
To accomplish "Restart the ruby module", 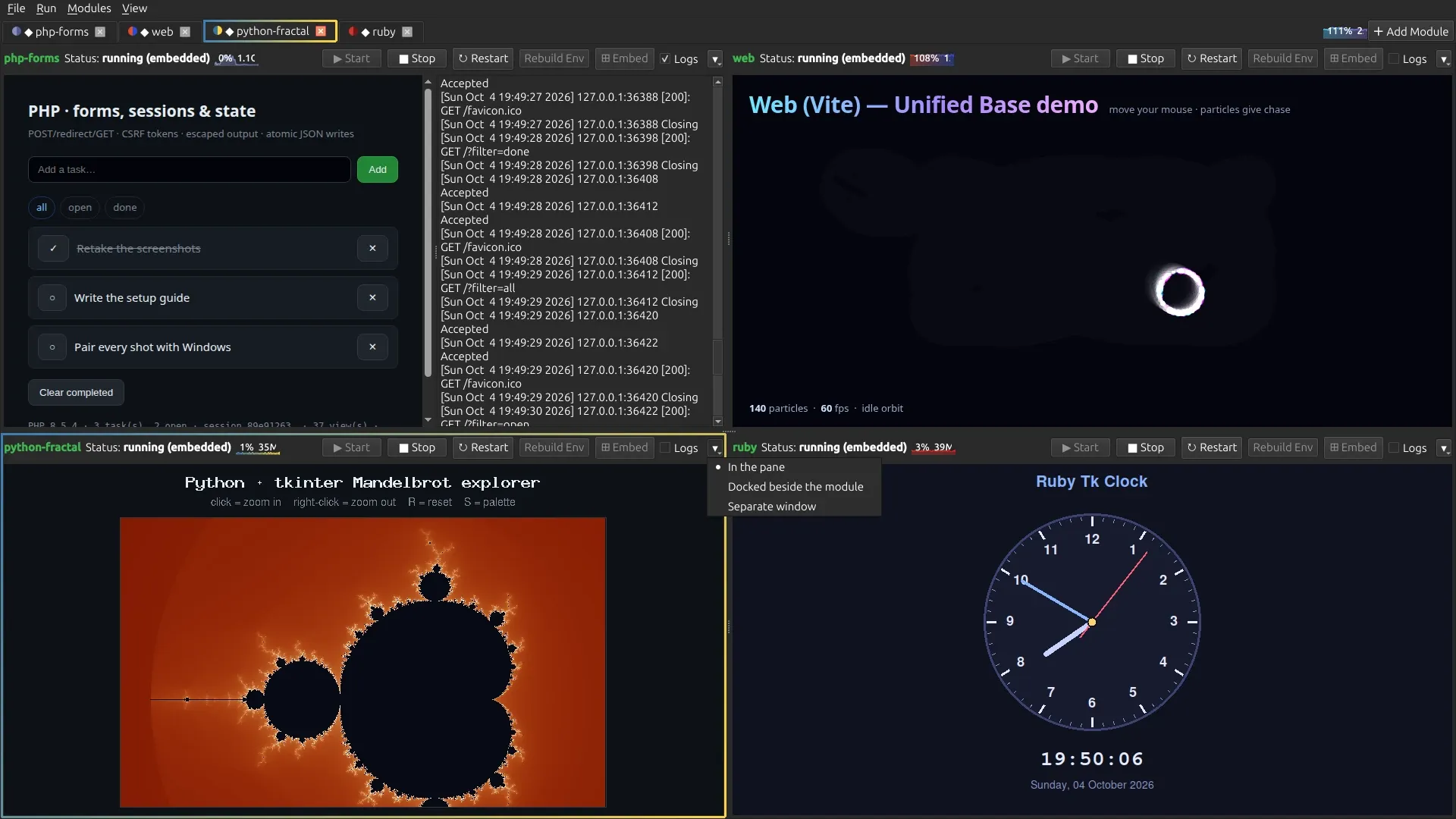I will coord(1211,447).
